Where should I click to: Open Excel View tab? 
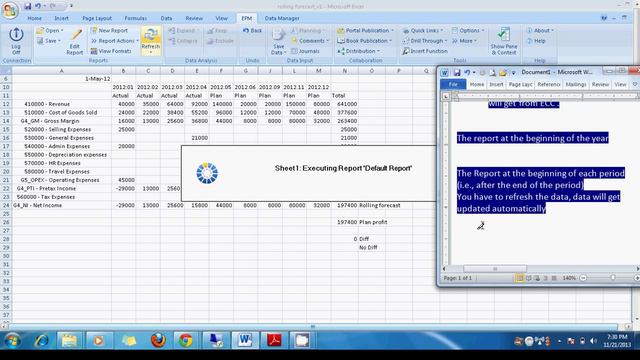[x=221, y=18]
